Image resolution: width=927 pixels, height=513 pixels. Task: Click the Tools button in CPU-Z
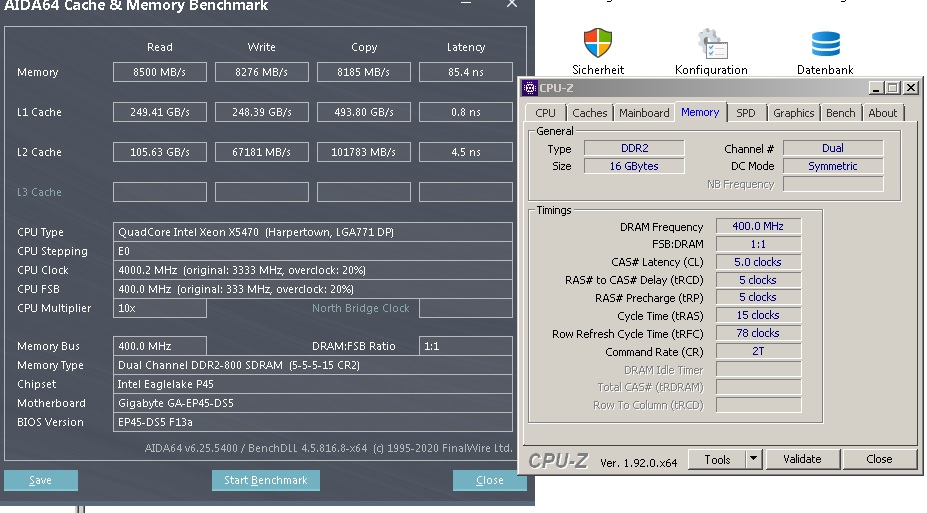(717, 459)
